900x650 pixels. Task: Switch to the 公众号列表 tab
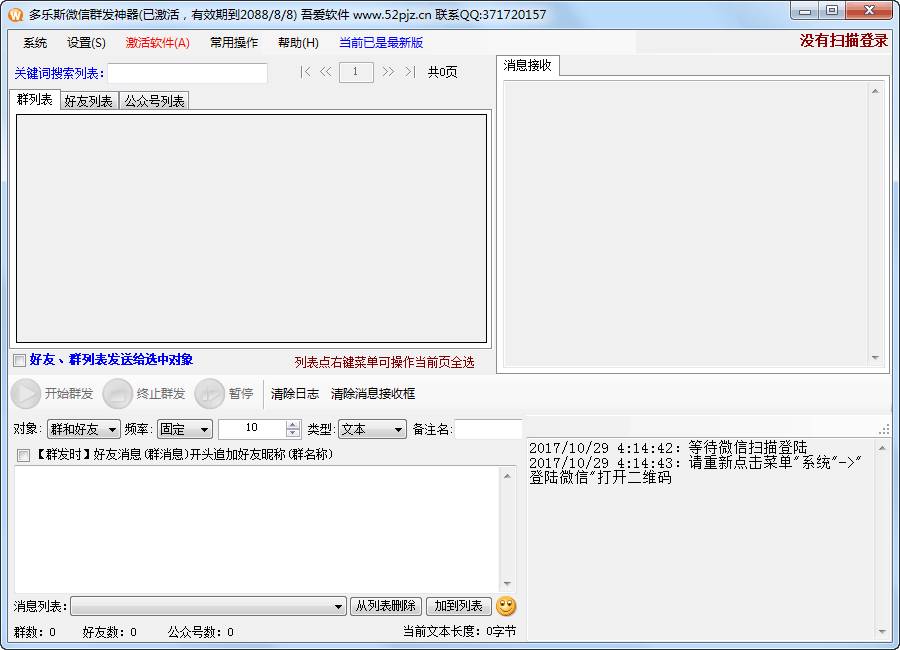154,101
